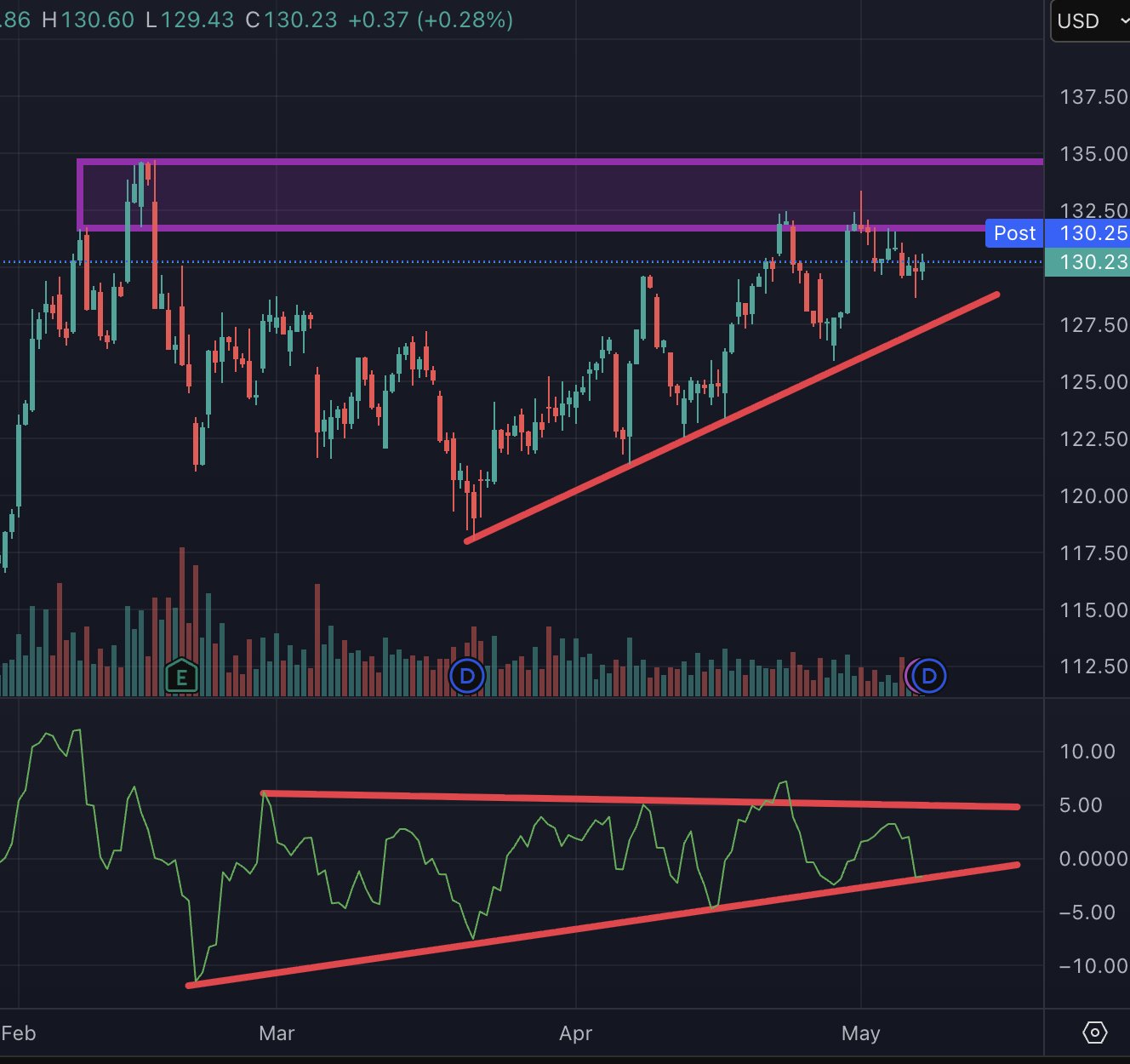Open chart settings hexagon gear icon

point(1094,1033)
